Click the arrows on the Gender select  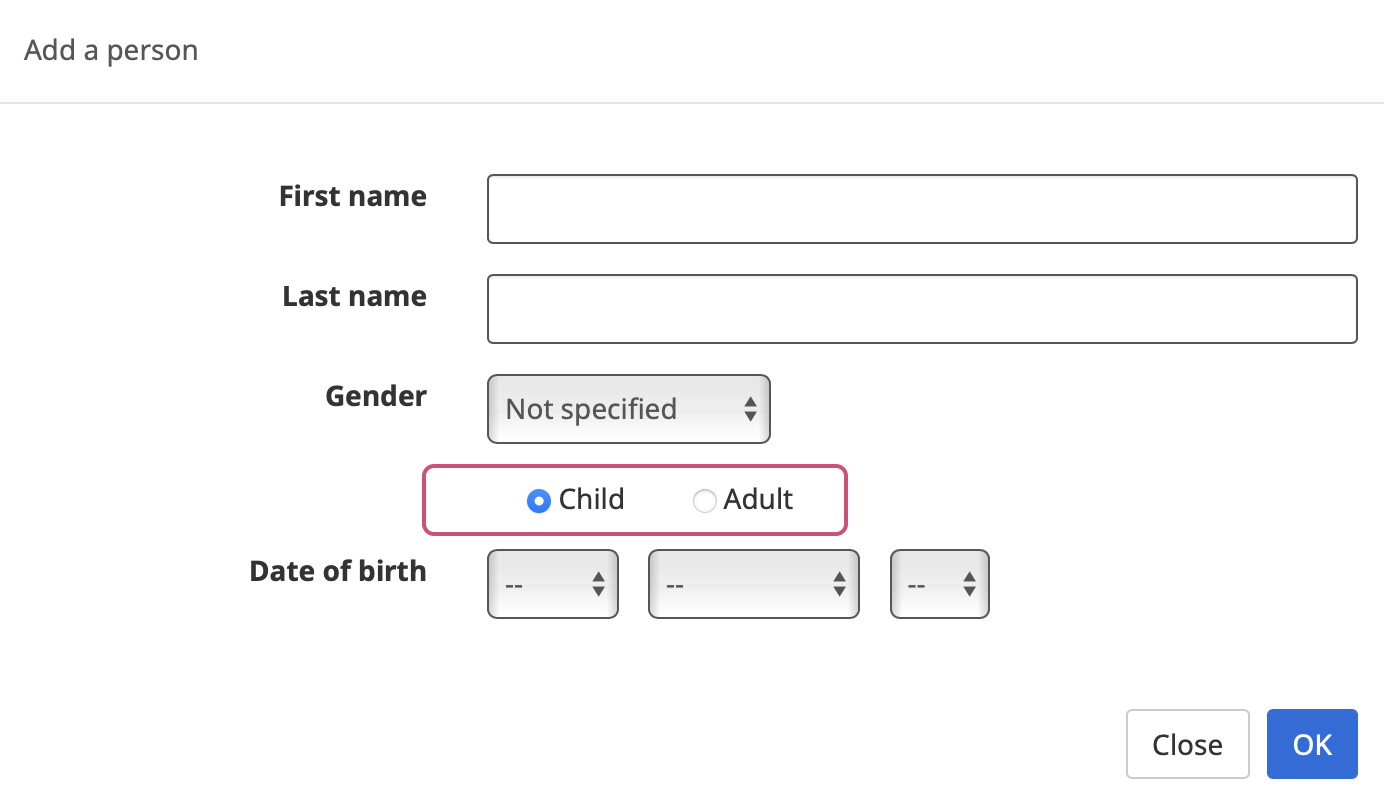750,409
